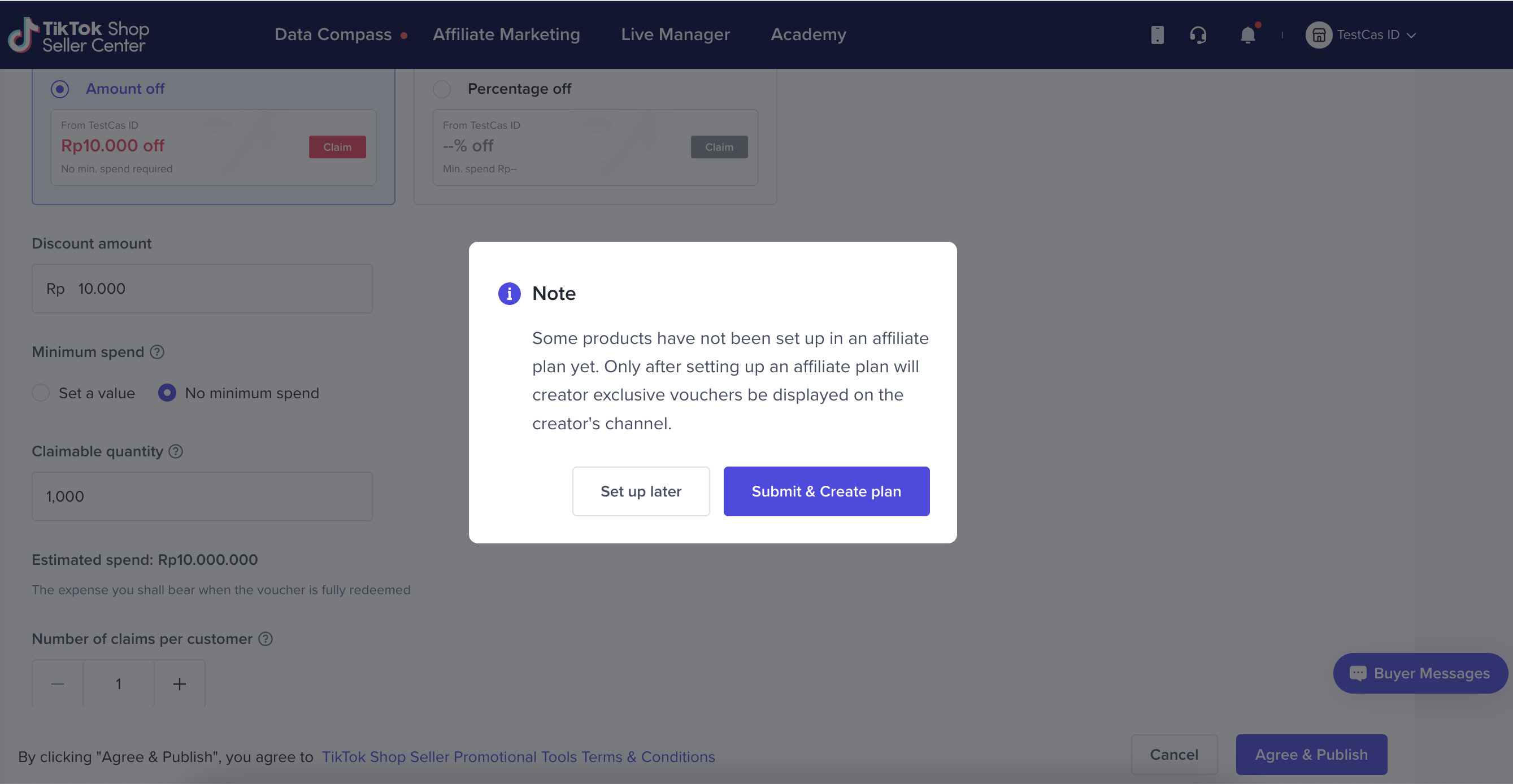The width and height of the screenshot is (1513, 784).
Task: Open the Promotional Tools Terms & Conditions link
Action: (x=518, y=756)
